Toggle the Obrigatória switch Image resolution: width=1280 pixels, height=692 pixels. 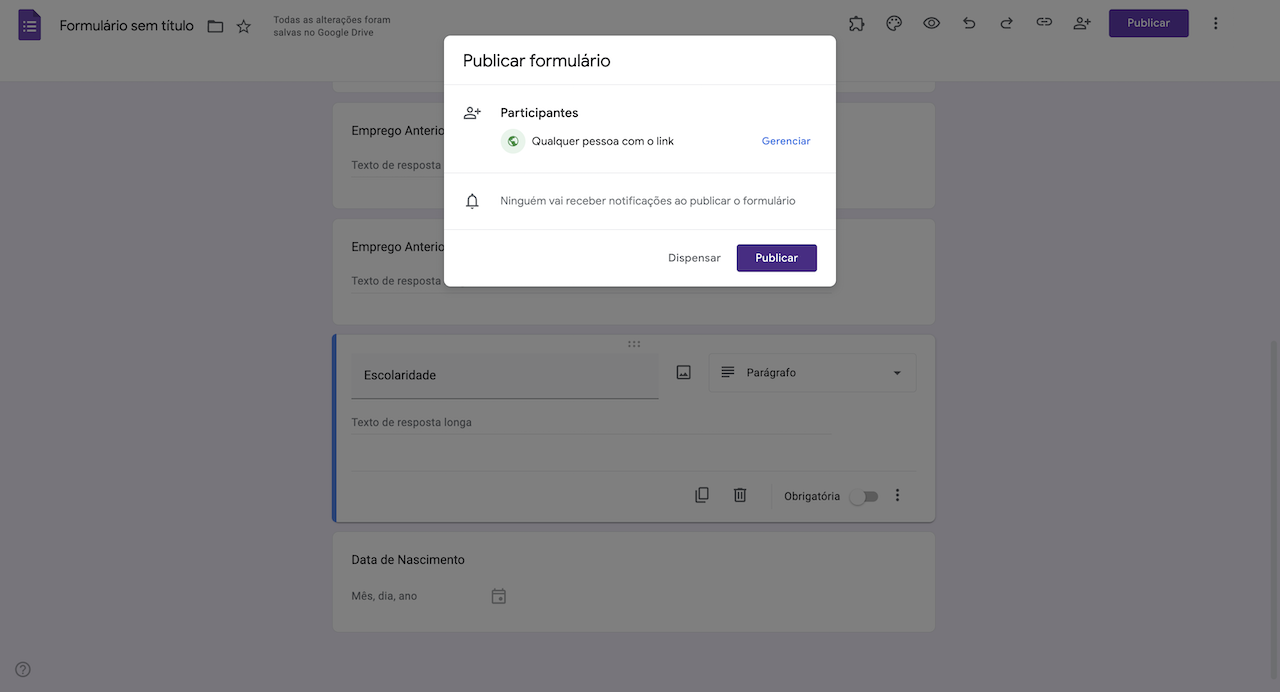863,496
